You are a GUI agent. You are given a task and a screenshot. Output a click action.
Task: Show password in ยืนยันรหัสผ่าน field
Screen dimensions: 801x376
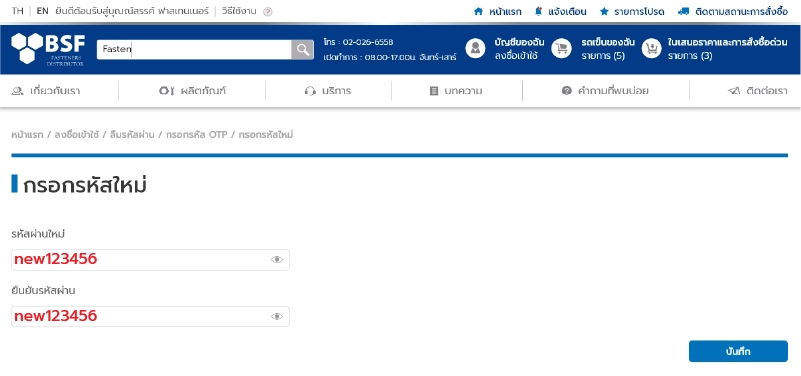pyautogui.click(x=277, y=316)
